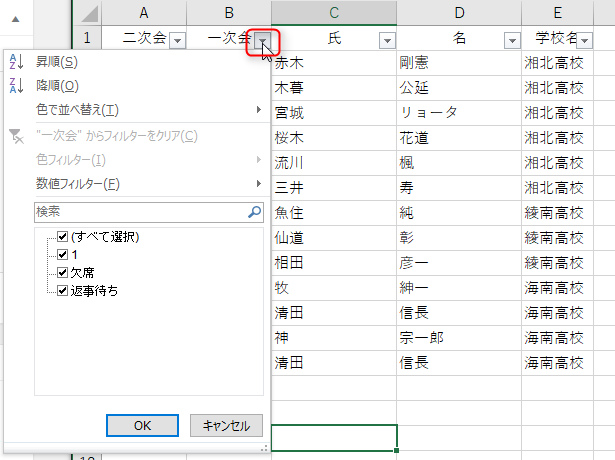Viewport: 615px width, 460px height.
Task: Click the 検索 search field
Action: 149,212
